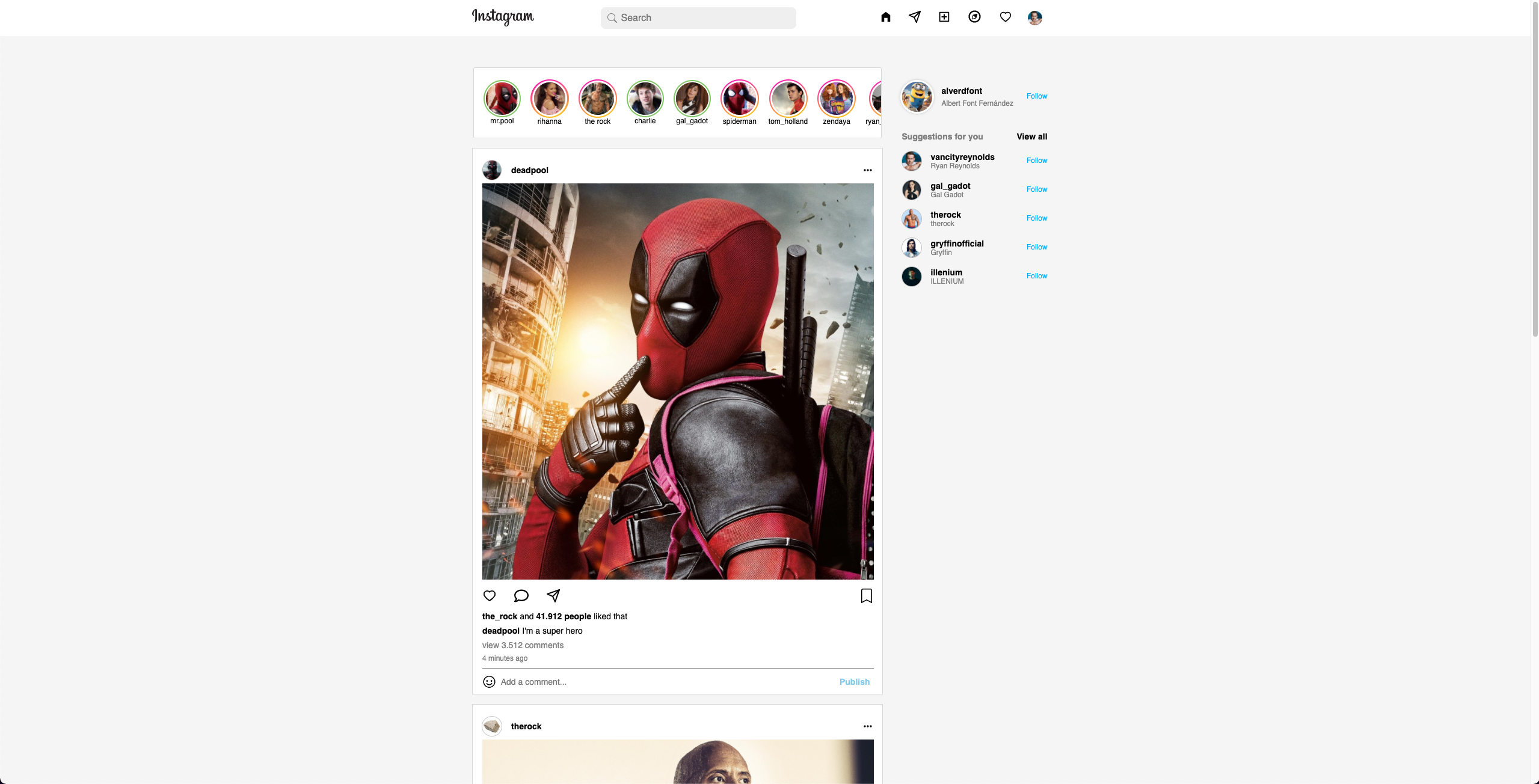Viewport: 1539px width, 784px height.
Task: Create a new post with plus icon
Action: [x=944, y=17]
